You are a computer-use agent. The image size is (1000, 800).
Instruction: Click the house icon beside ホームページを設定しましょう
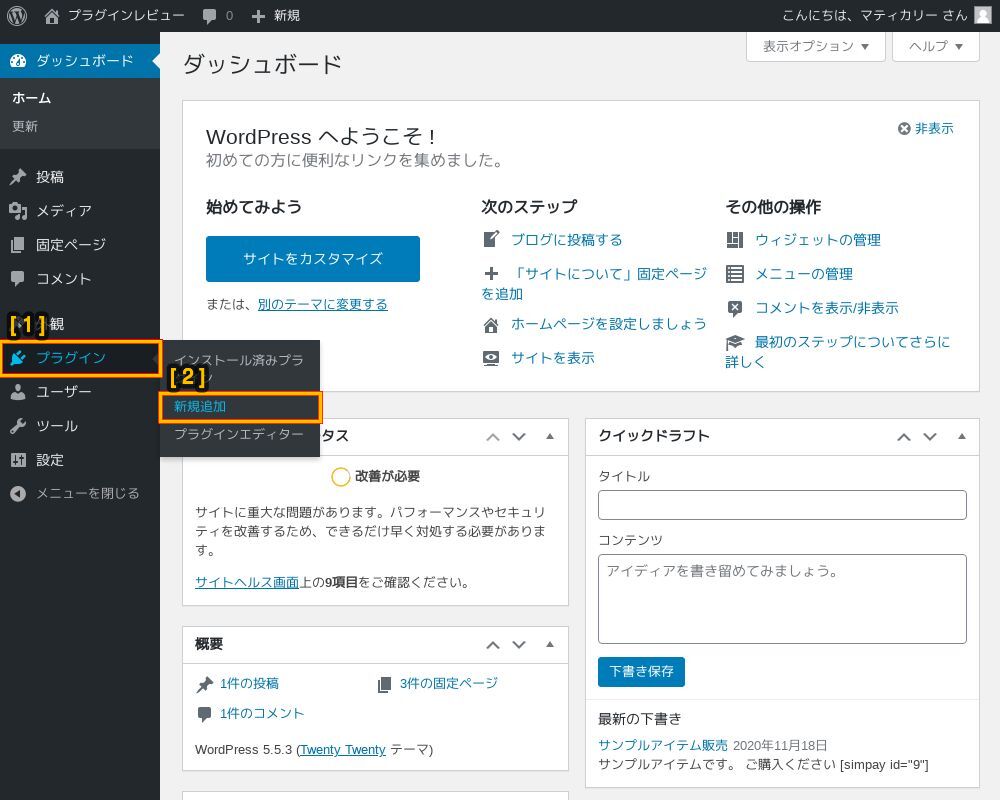click(491, 325)
